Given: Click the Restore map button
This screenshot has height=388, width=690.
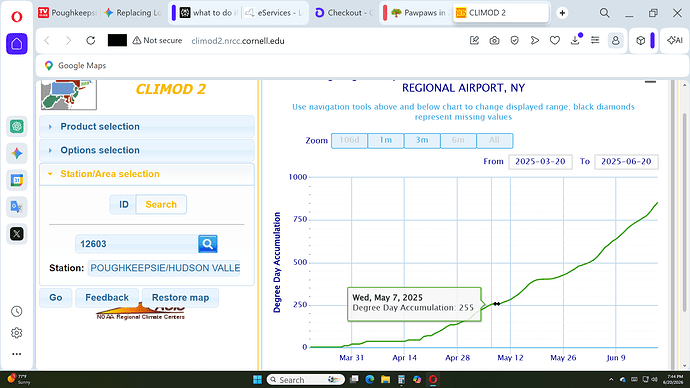Looking at the screenshot, I should (180, 298).
